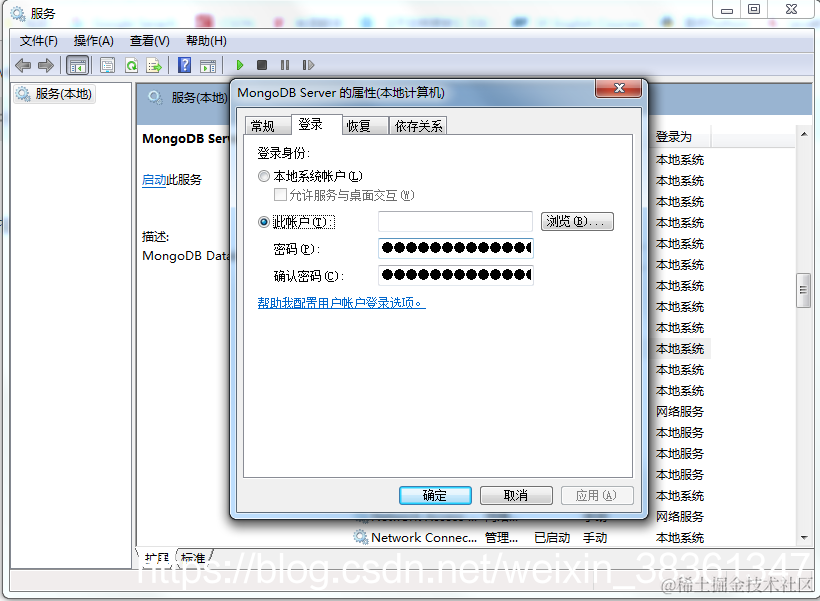The image size is (820, 601).
Task: Open the 查看 menu
Action: (148, 41)
